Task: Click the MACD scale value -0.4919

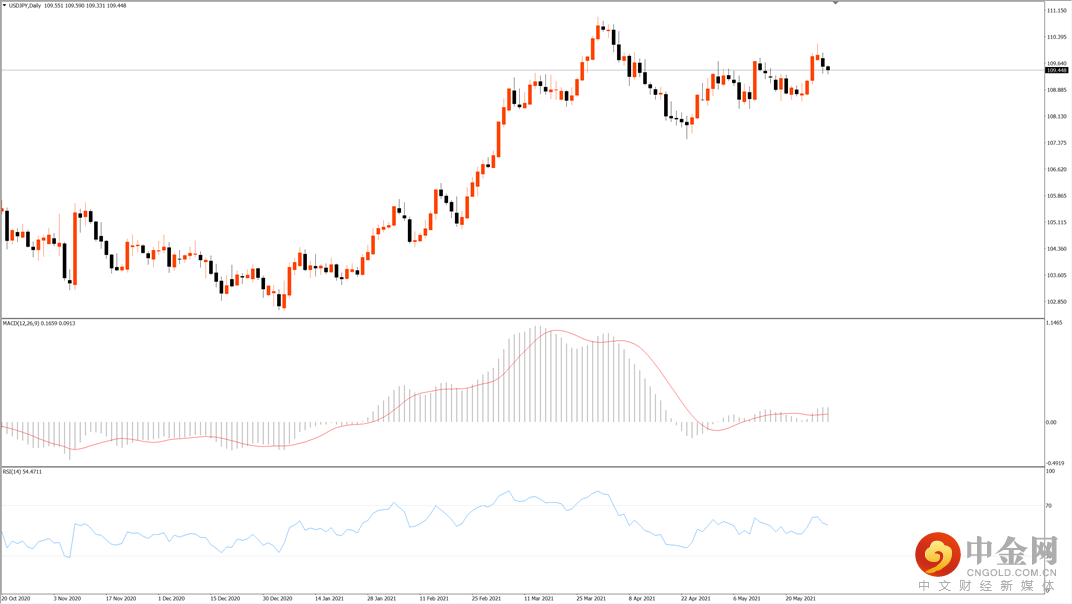Action: [1055, 463]
